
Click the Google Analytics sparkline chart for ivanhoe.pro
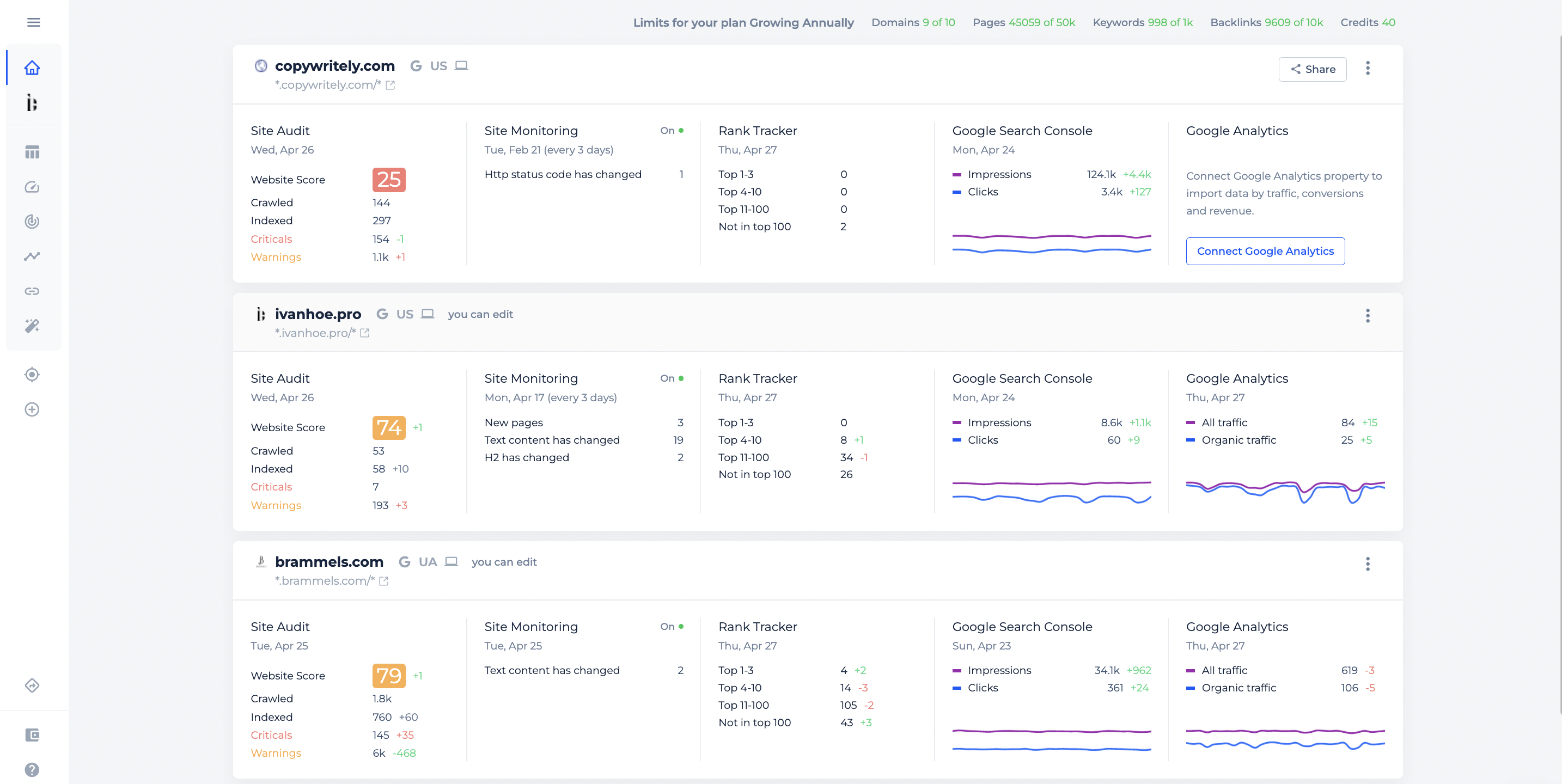point(1285,492)
